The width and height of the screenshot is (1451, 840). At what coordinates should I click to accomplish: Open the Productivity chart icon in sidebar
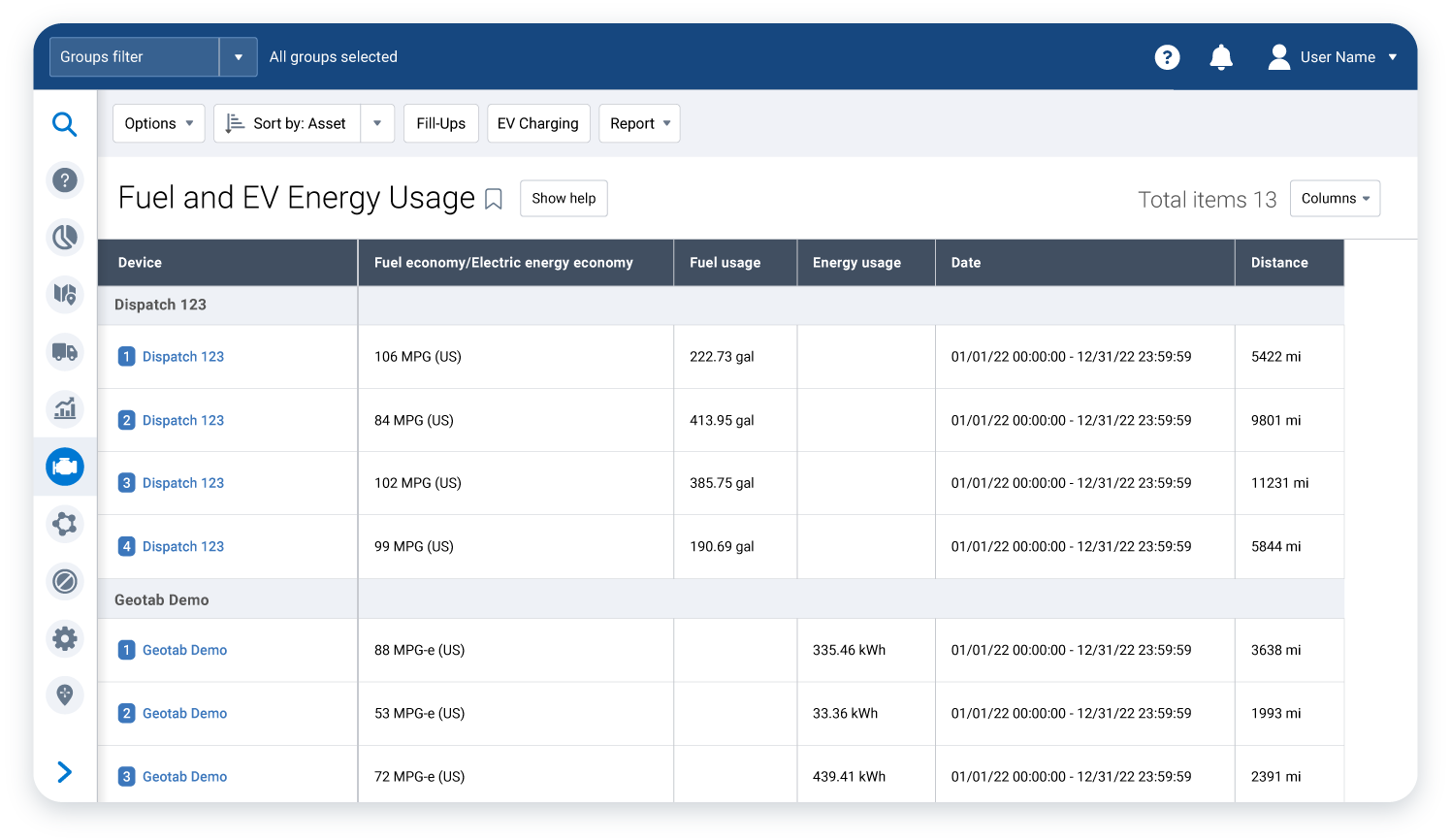64,409
